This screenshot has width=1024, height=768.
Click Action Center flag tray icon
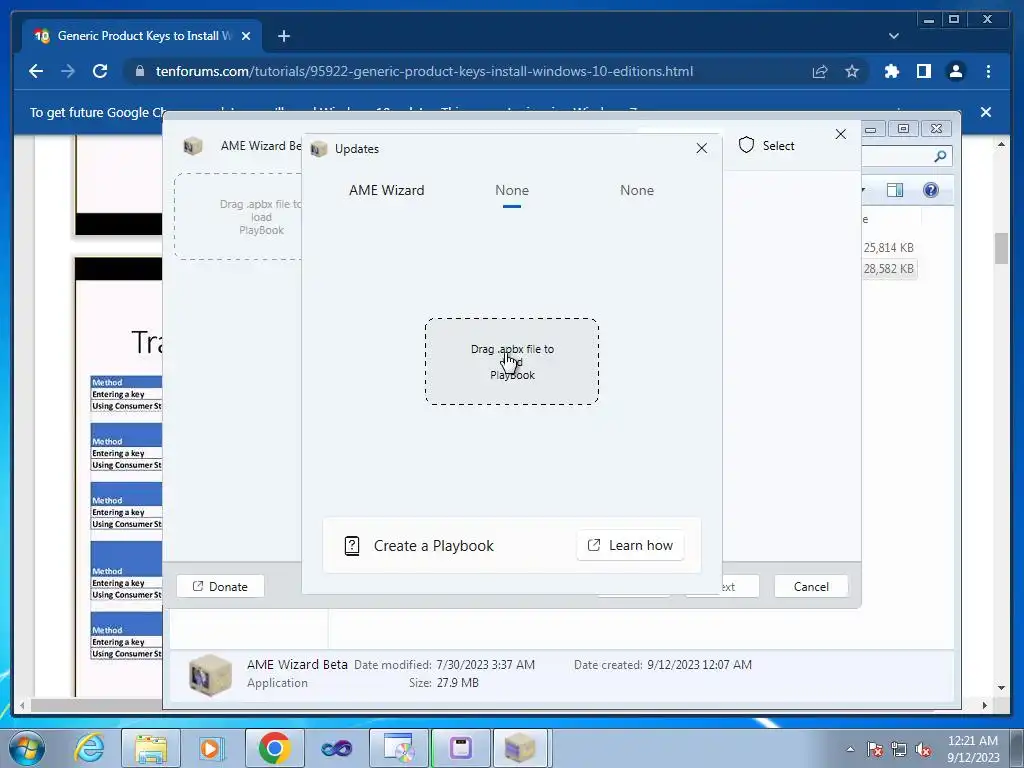(x=874, y=749)
